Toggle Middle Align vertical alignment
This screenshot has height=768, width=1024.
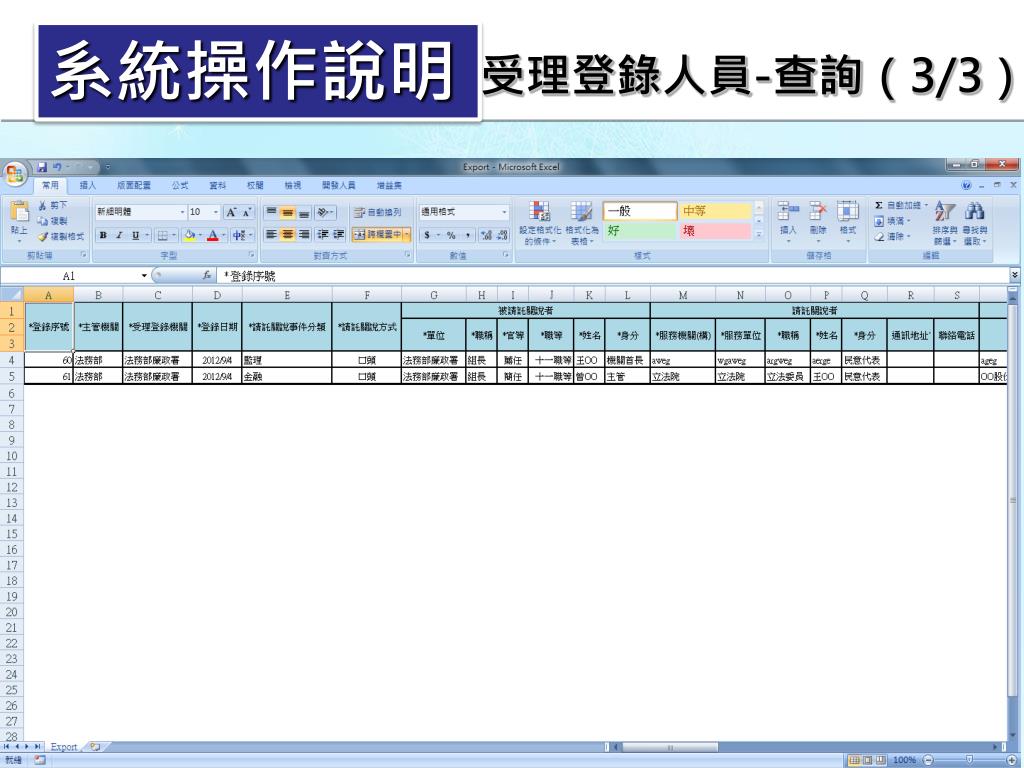pos(287,212)
